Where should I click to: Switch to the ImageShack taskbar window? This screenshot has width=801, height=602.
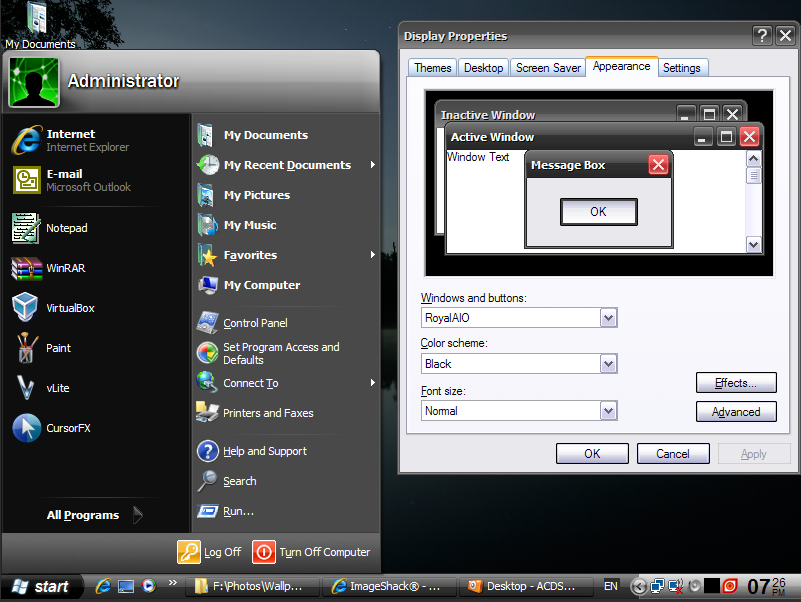[389, 587]
